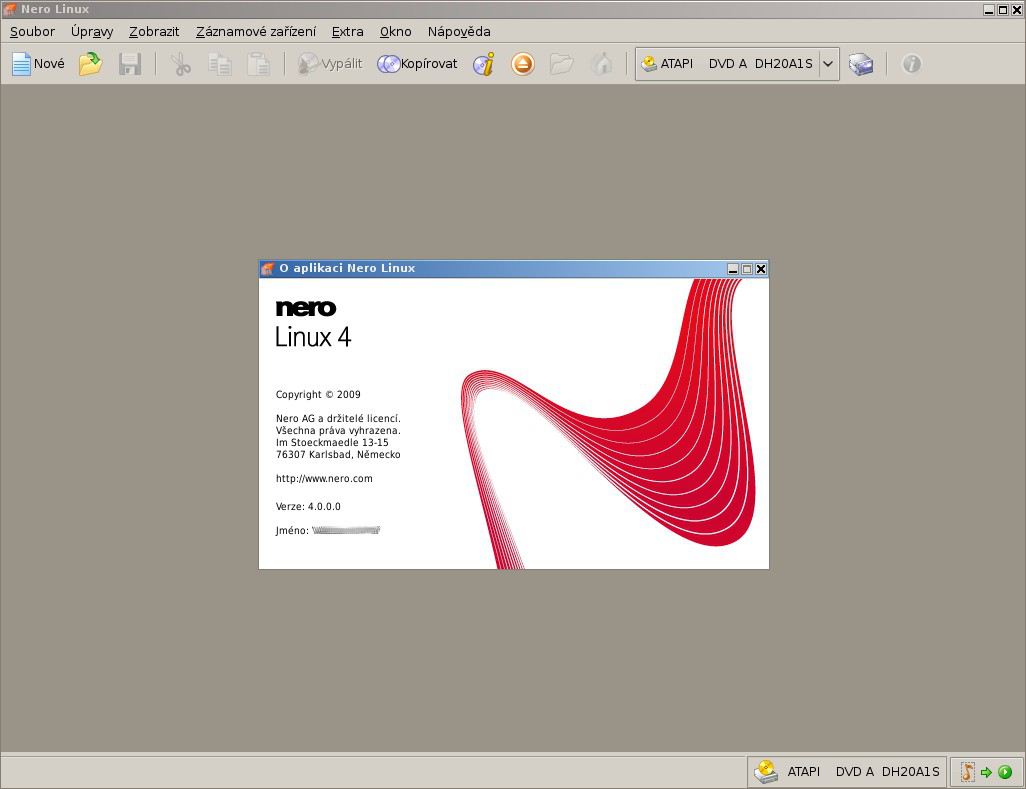Click the copy documents icon in toolbar

pos(220,64)
